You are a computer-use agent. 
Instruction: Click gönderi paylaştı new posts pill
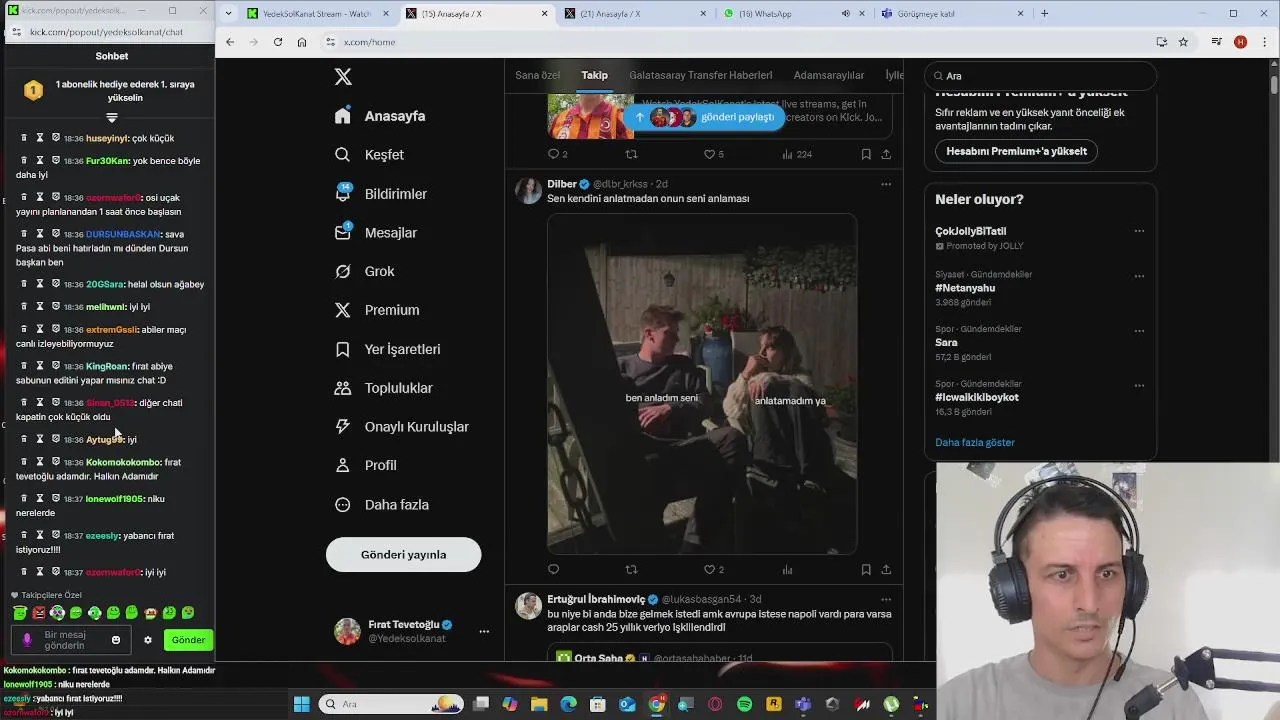704,117
